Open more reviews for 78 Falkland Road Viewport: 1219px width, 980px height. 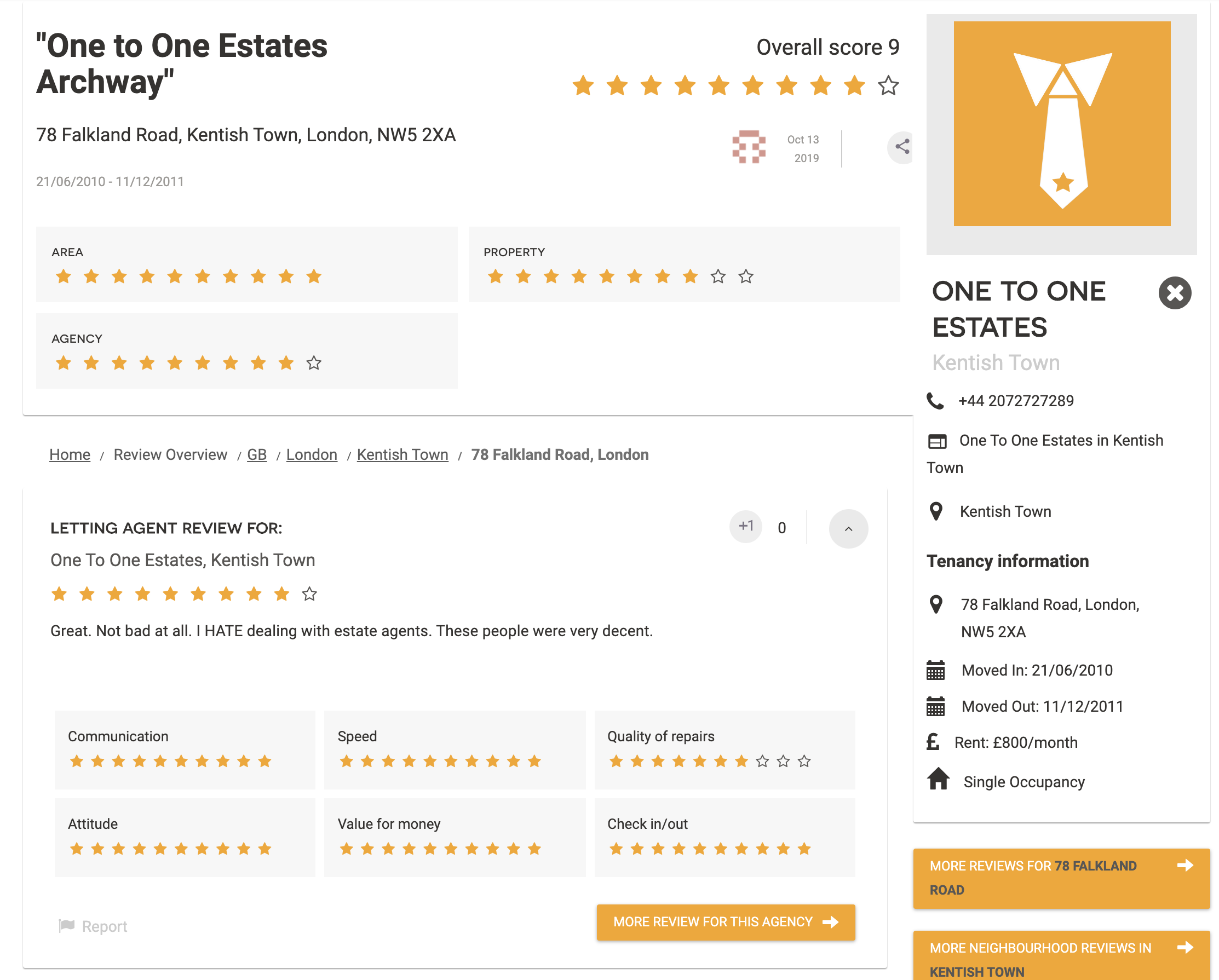(1061, 877)
